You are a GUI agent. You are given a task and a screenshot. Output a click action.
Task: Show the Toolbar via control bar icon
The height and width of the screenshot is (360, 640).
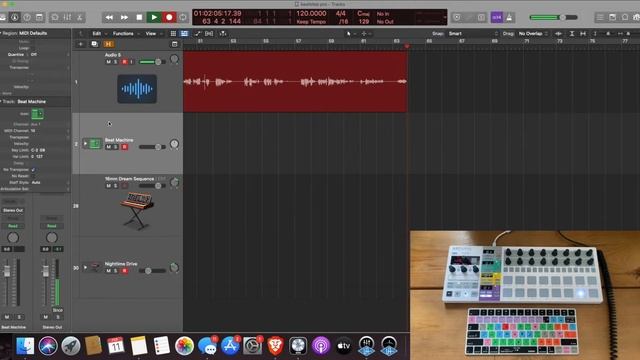[39, 18]
